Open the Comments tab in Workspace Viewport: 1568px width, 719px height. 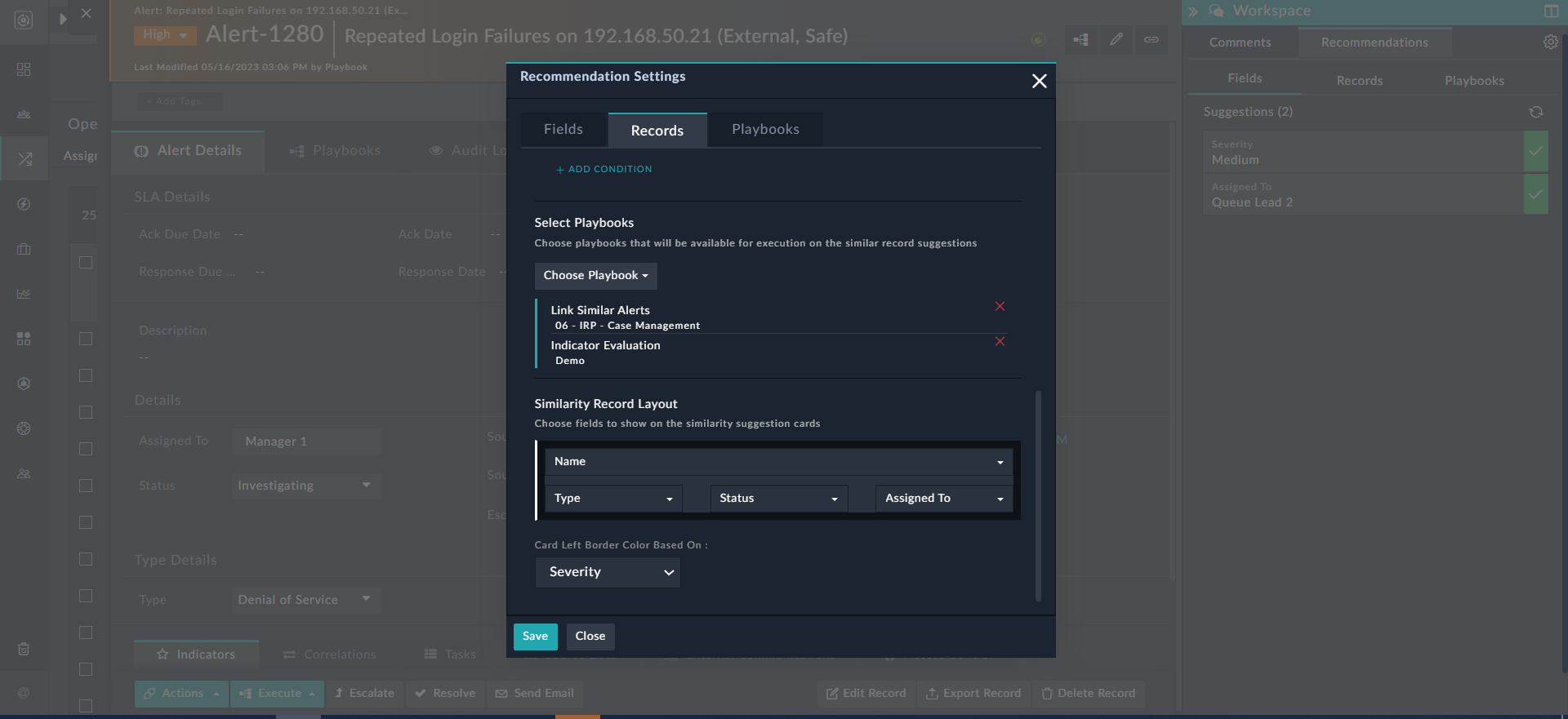[1240, 42]
